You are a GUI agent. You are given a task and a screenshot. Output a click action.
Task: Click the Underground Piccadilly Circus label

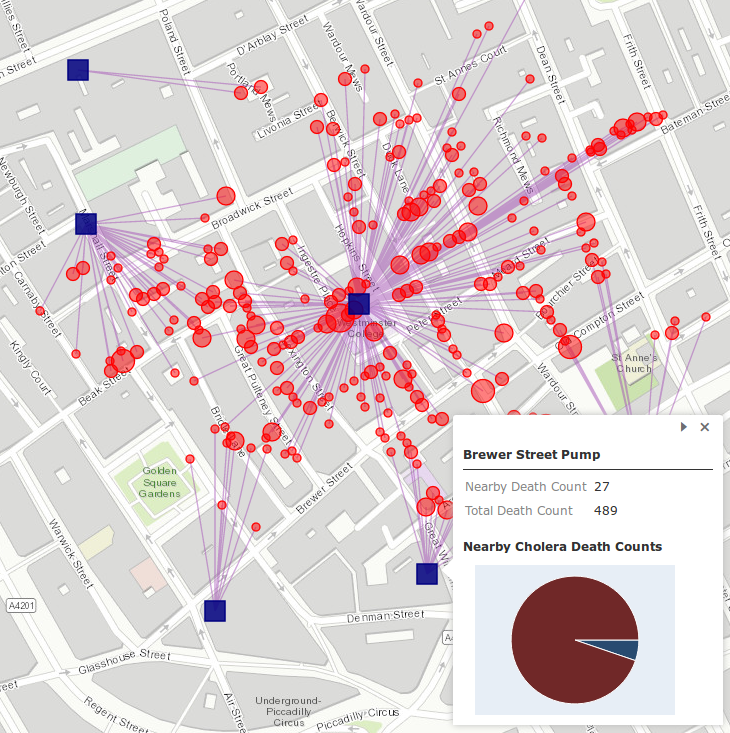click(x=288, y=711)
